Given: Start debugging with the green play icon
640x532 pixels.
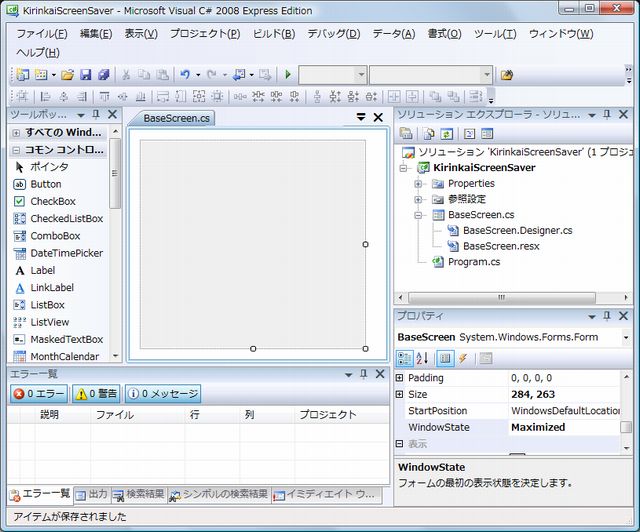Looking at the screenshot, I should tap(288, 75).
